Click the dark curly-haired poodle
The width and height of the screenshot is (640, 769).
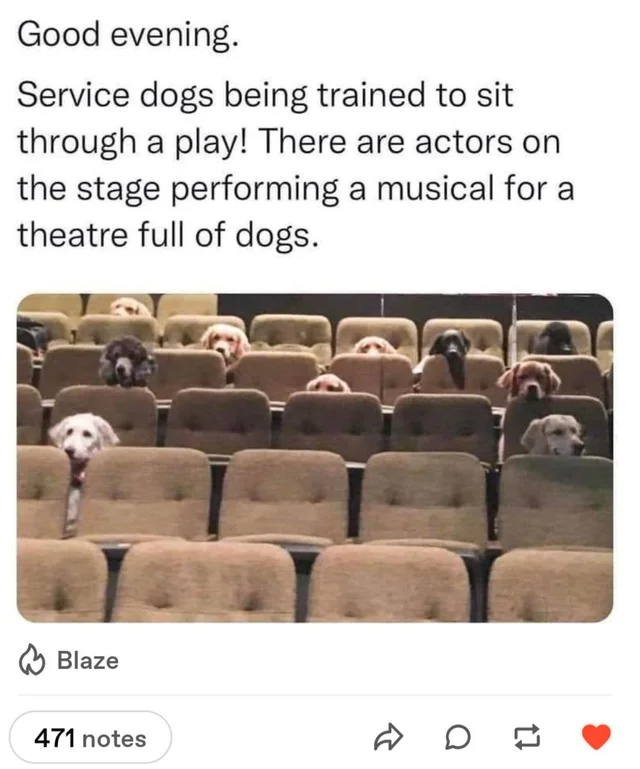[x=127, y=361]
